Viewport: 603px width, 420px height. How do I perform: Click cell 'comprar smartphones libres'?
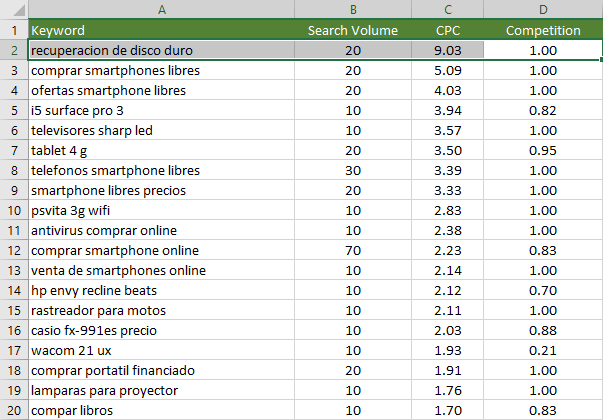click(x=162, y=70)
